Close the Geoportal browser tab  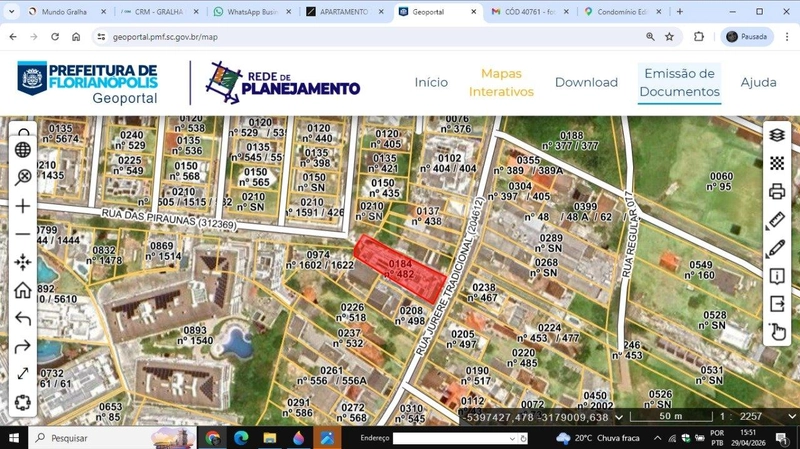(x=473, y=11)
